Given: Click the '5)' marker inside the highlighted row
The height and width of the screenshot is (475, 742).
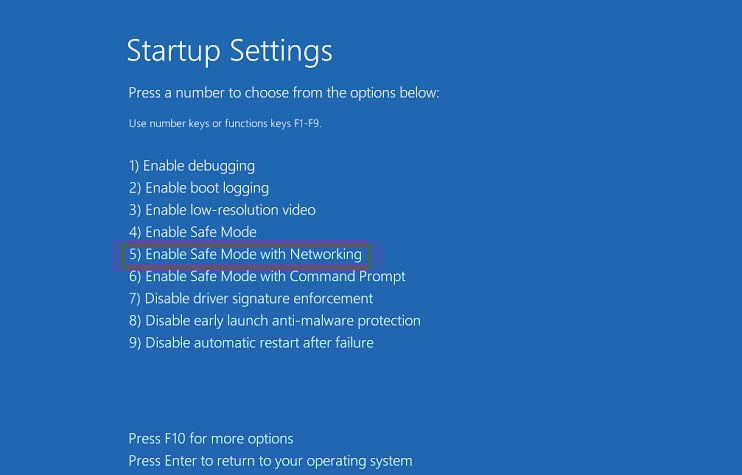Looking at the screenshot, I should click(x=135, y=254).
